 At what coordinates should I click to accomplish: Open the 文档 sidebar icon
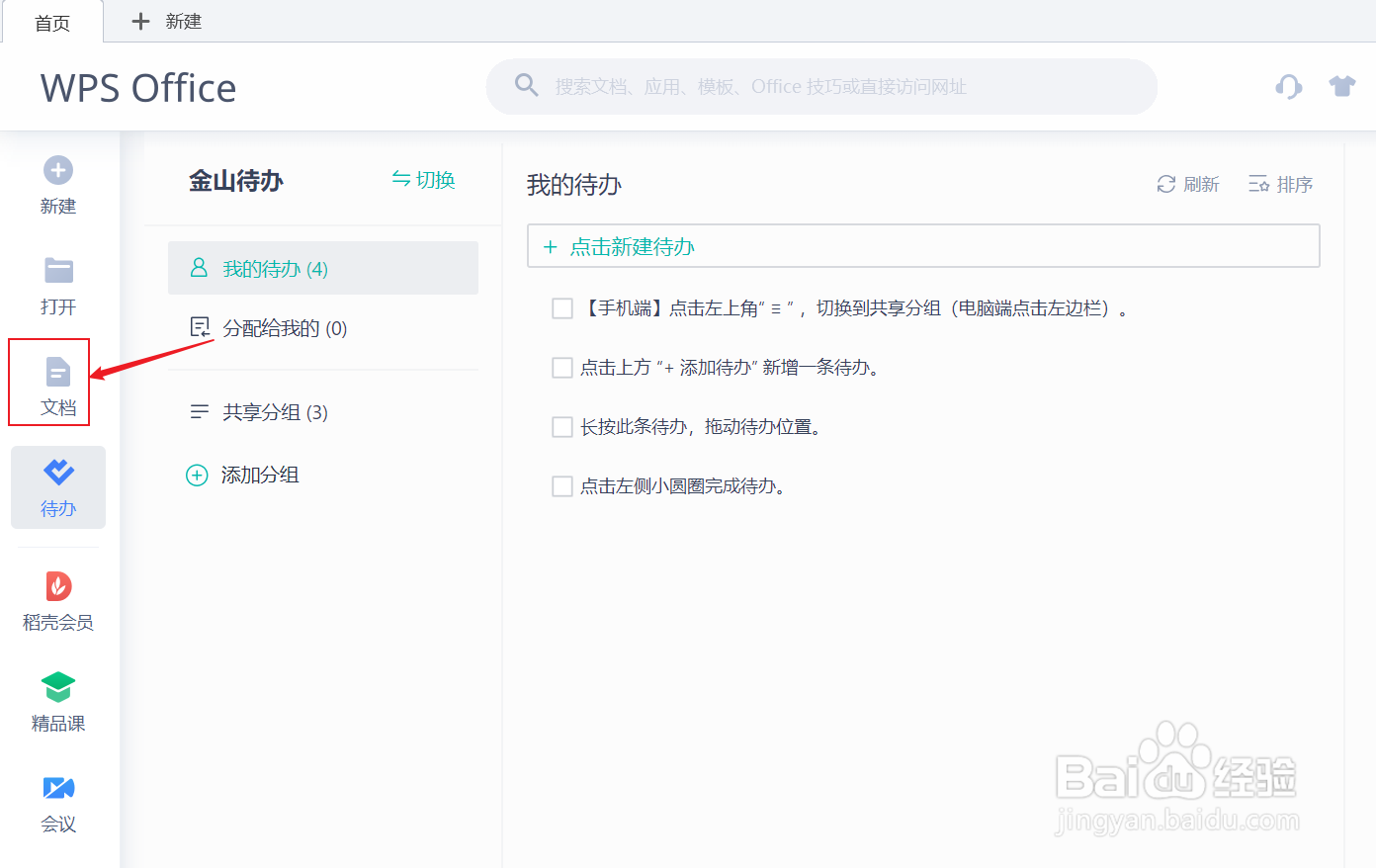pos(57,383)
